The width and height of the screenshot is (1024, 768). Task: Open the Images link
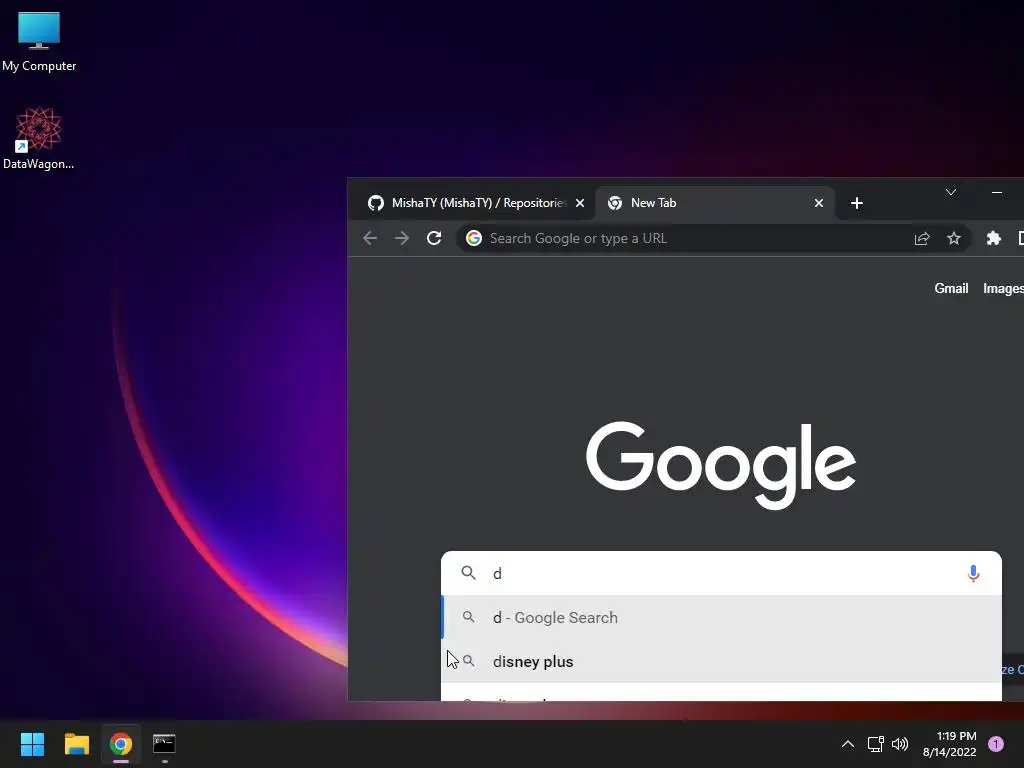[x=1003, y=289]
